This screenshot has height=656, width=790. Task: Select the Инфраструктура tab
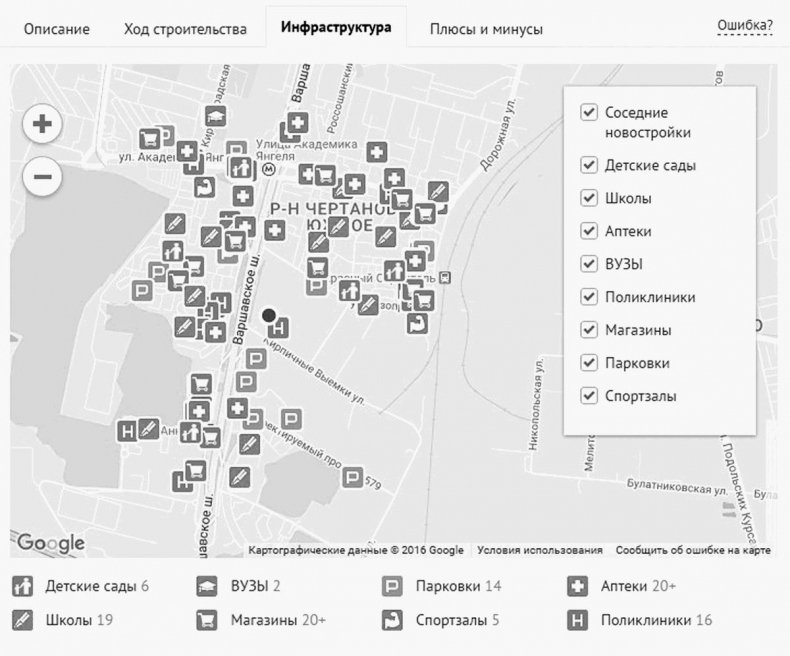(x=336, y=27)
